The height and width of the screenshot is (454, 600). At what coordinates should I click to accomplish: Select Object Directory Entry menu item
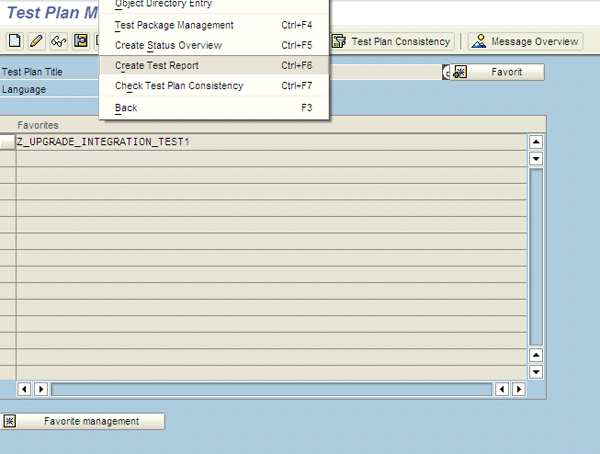163,5
